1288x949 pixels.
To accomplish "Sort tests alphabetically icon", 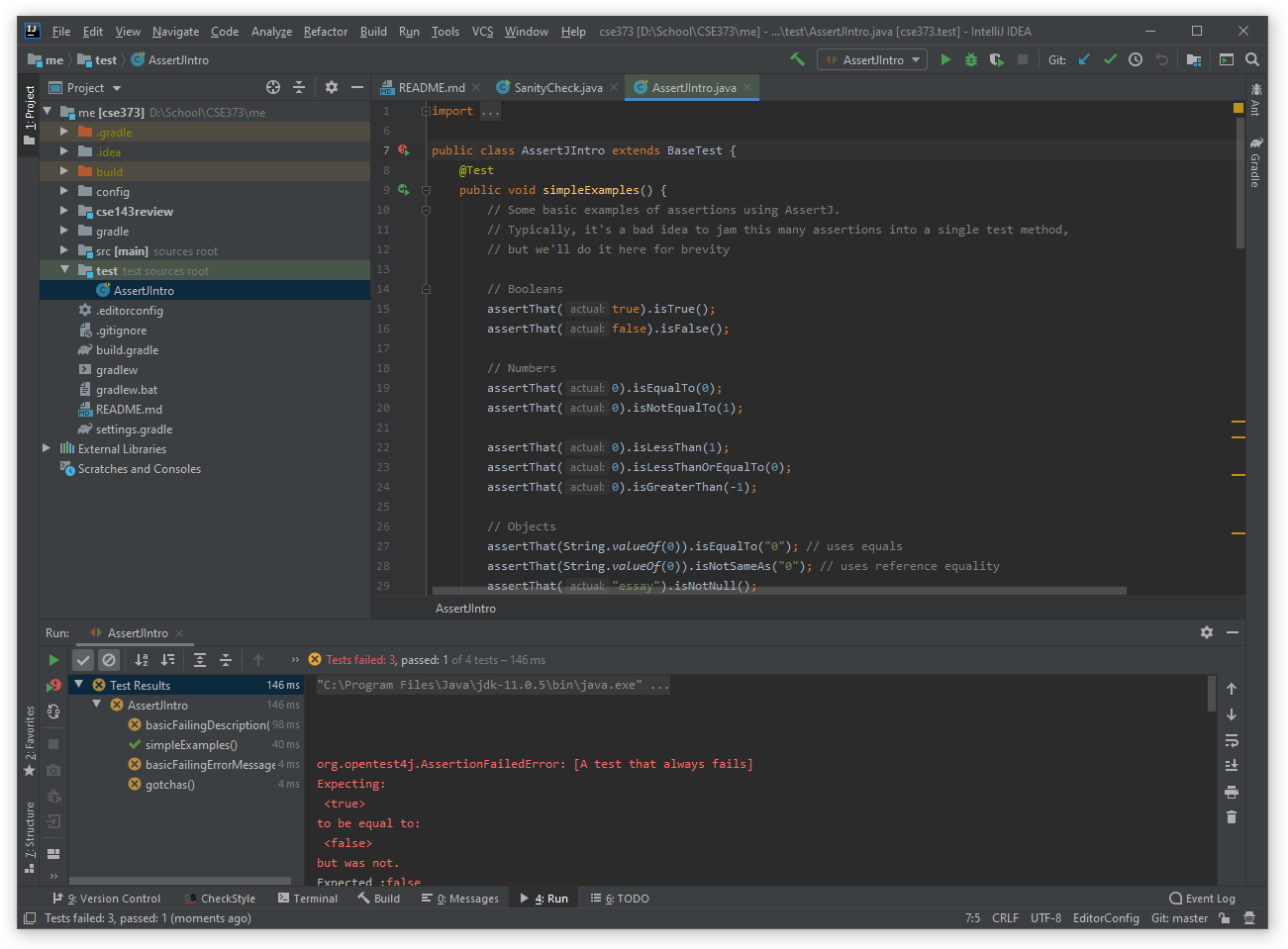I will click(x=142, y=660).
